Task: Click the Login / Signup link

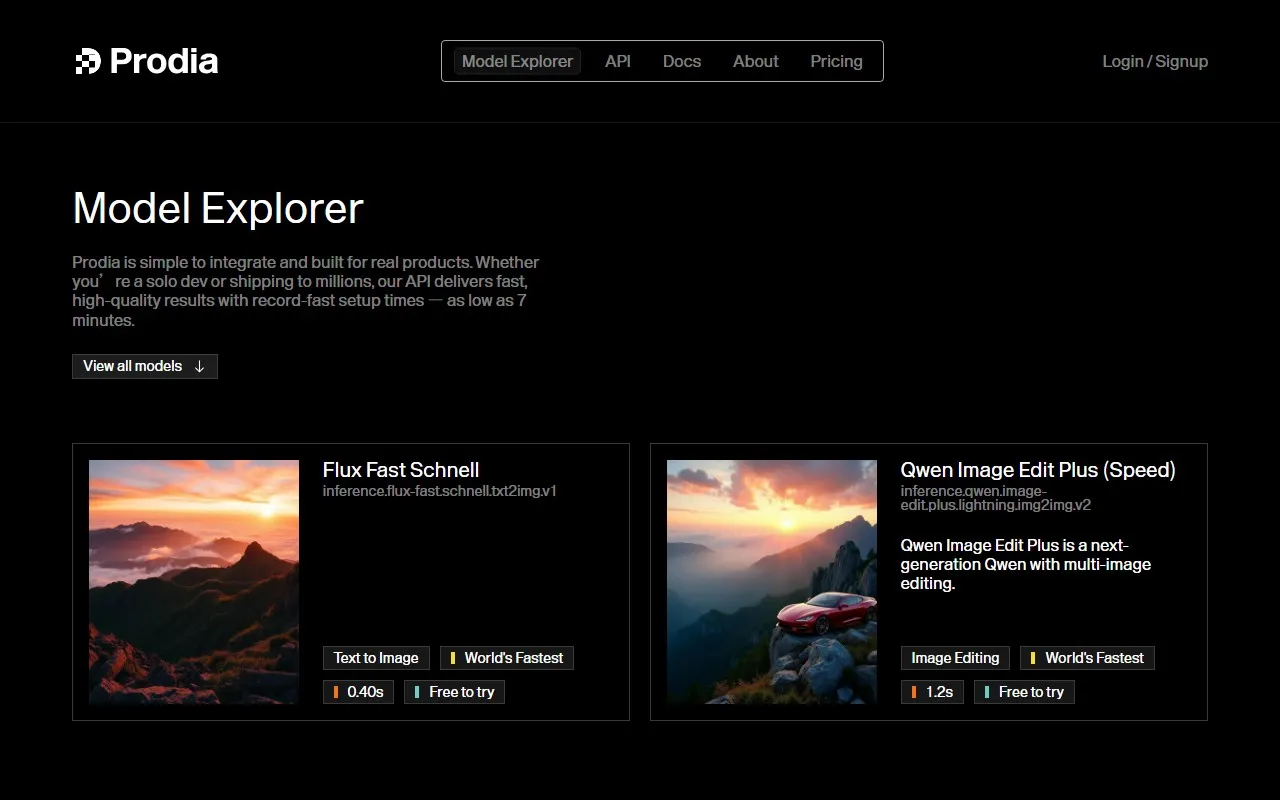Action: tap(1155, 61)
